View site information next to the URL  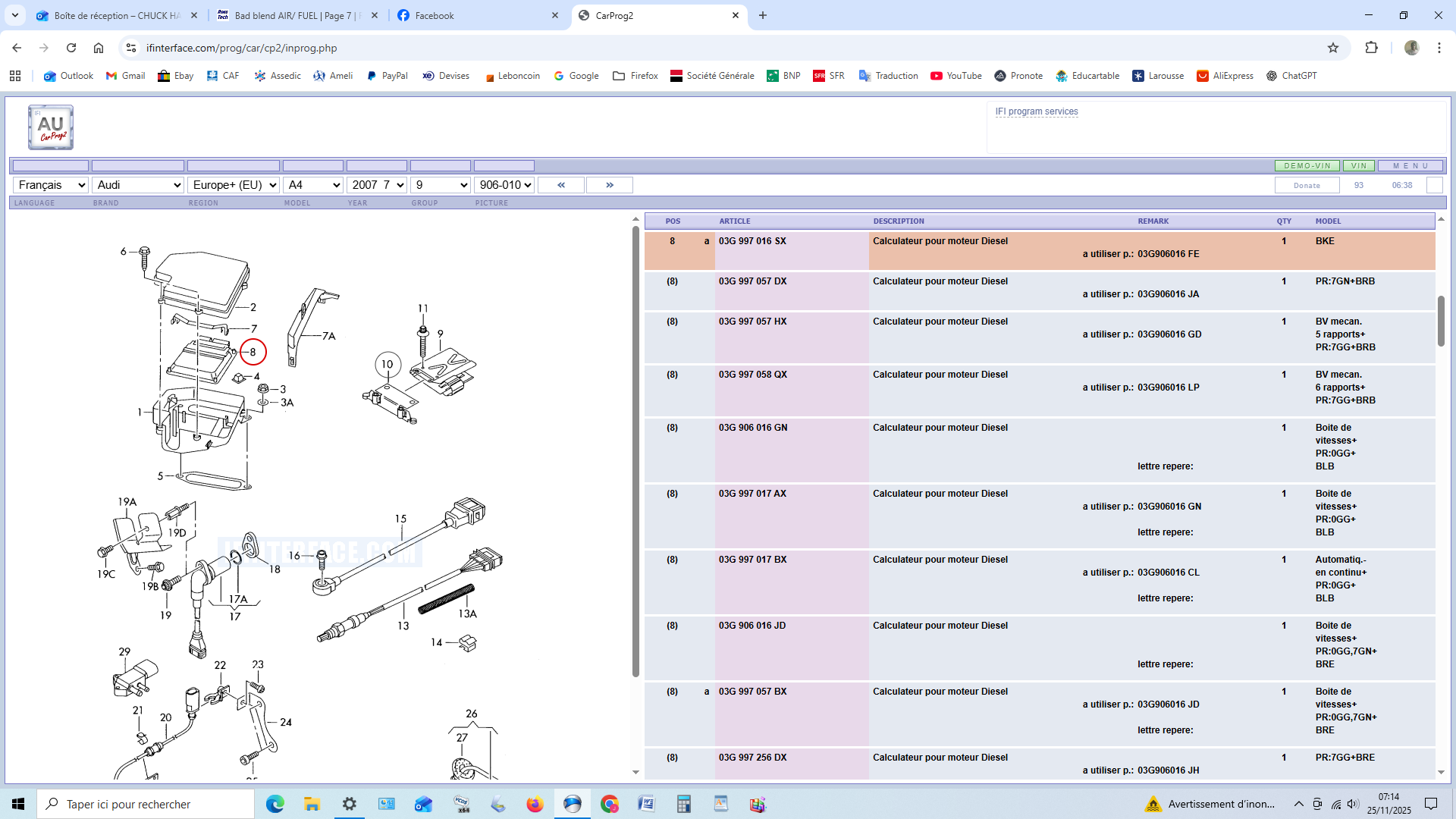131,48
